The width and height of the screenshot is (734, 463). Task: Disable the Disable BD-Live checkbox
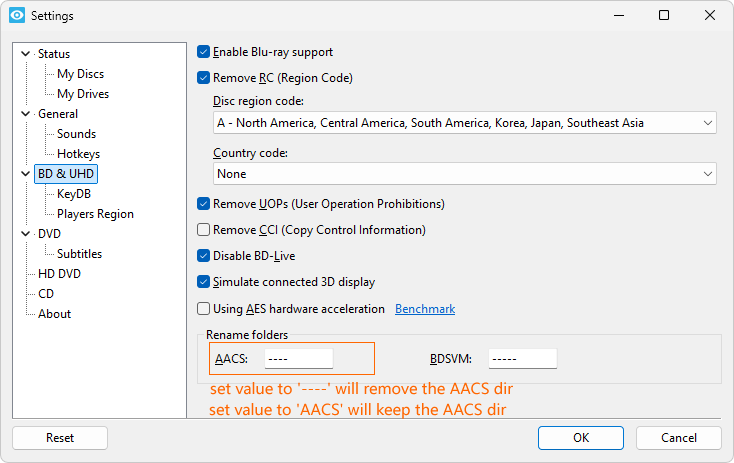click(x=203, y=256)
